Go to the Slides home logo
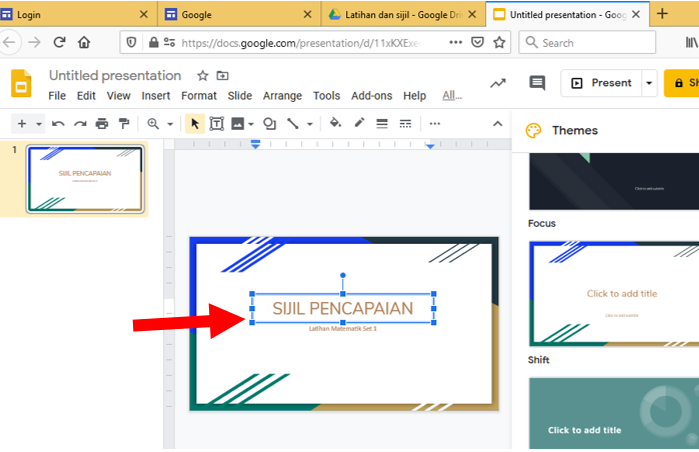The image size is (699, 452). click(21, 83)
